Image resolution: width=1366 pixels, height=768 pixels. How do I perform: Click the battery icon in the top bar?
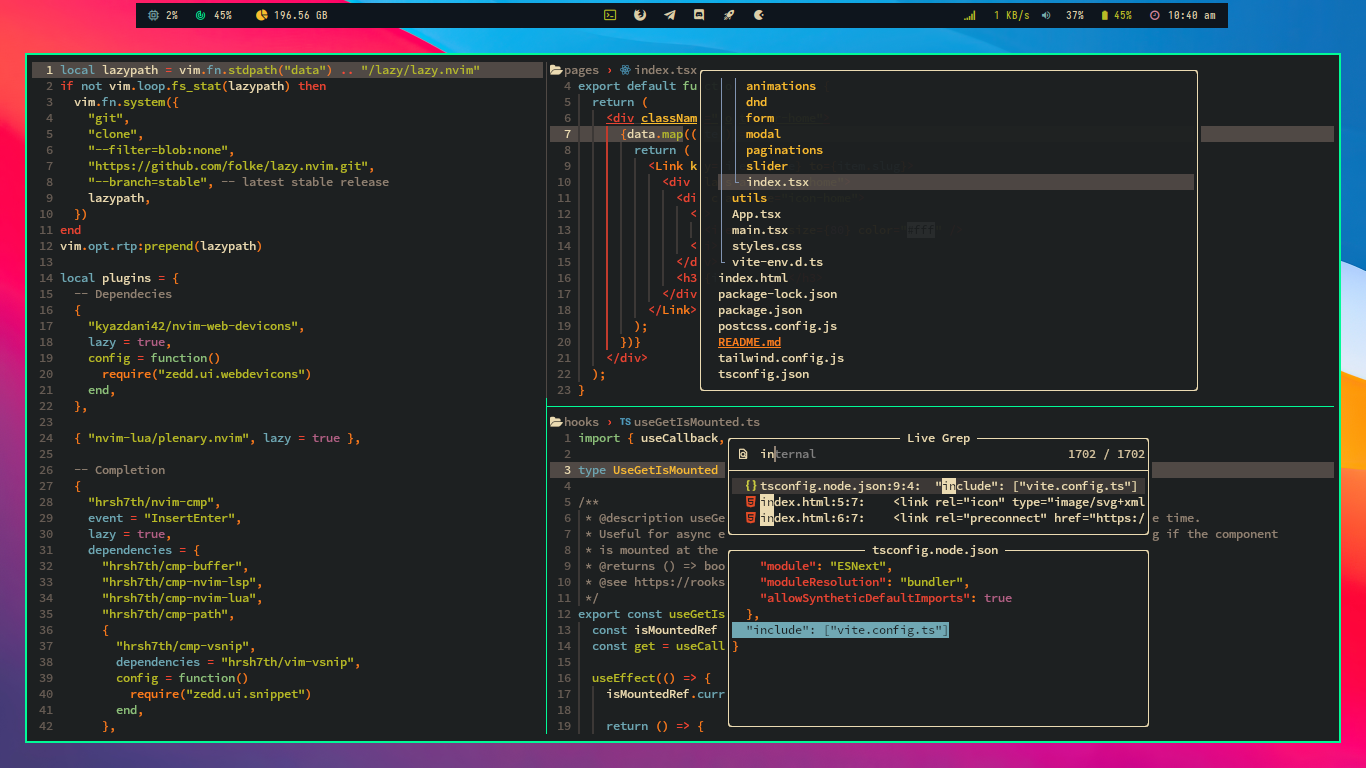point(1104,15)
